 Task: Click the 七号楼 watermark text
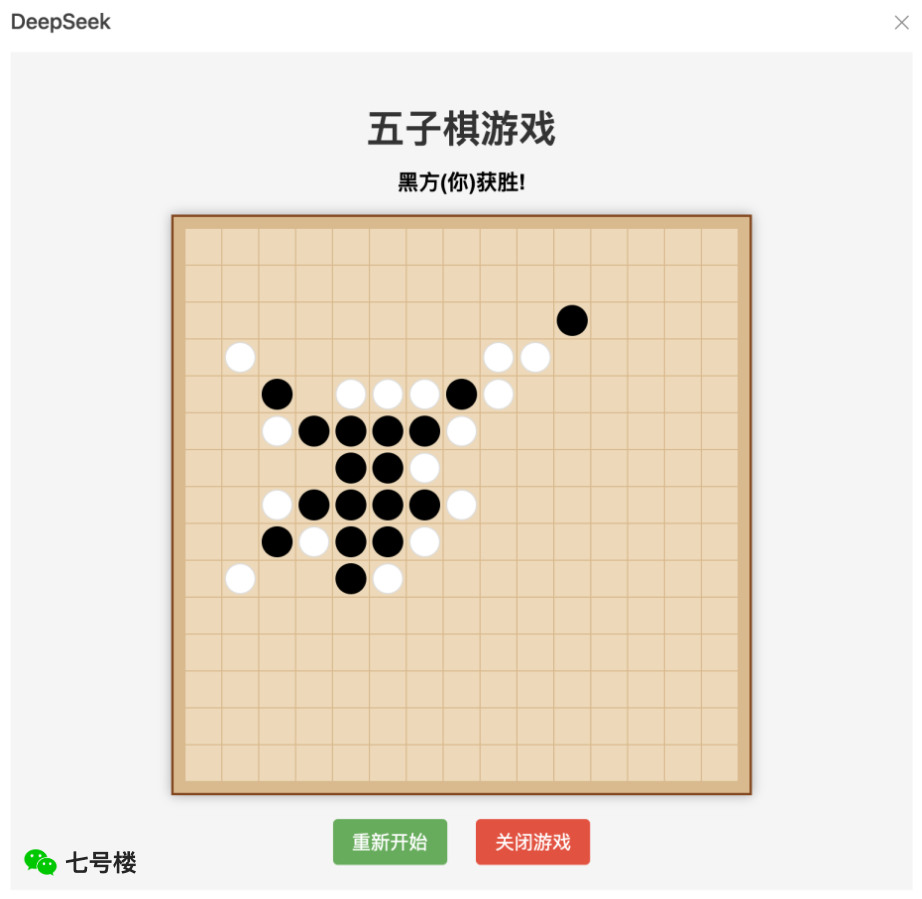point(101,863)
